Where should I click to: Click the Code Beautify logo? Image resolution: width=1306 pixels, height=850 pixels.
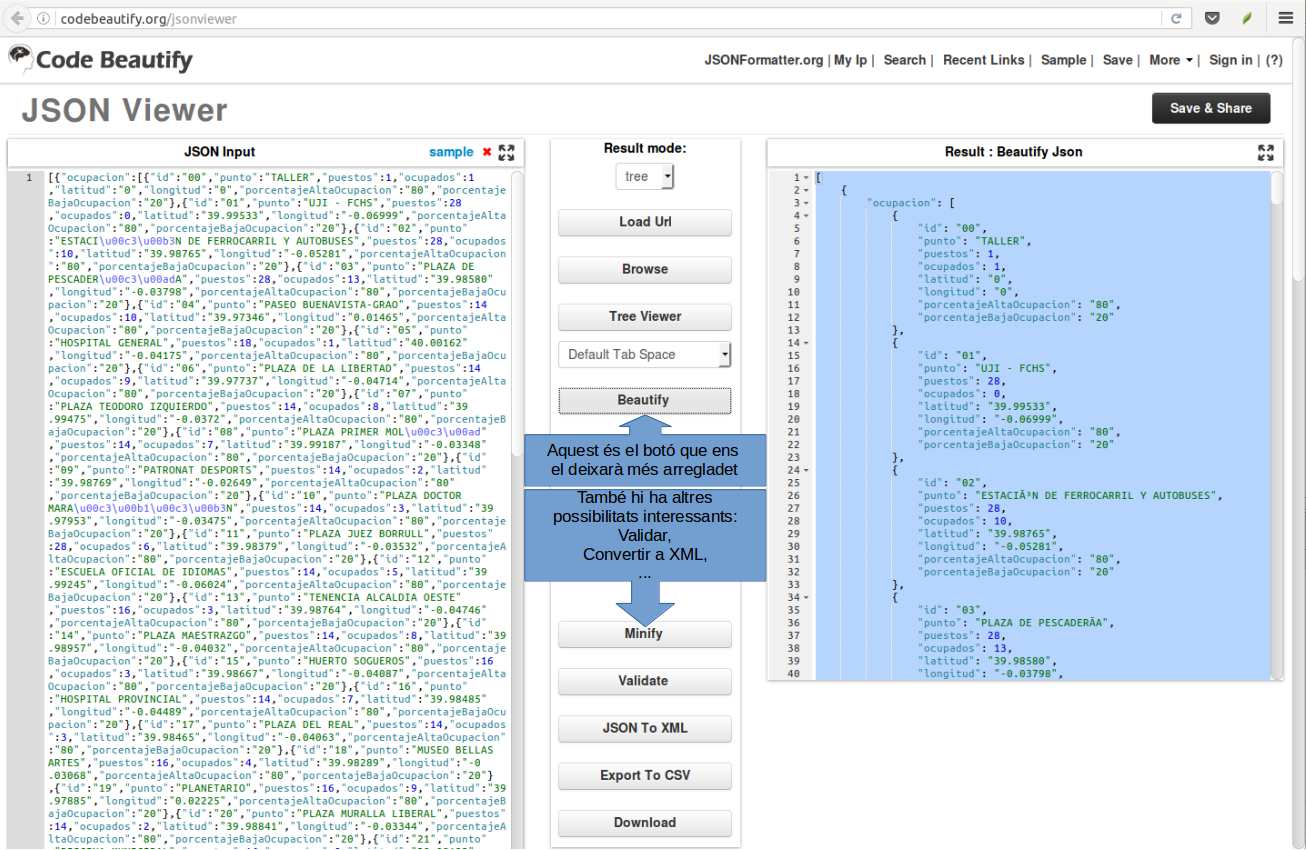coord(101,60)
